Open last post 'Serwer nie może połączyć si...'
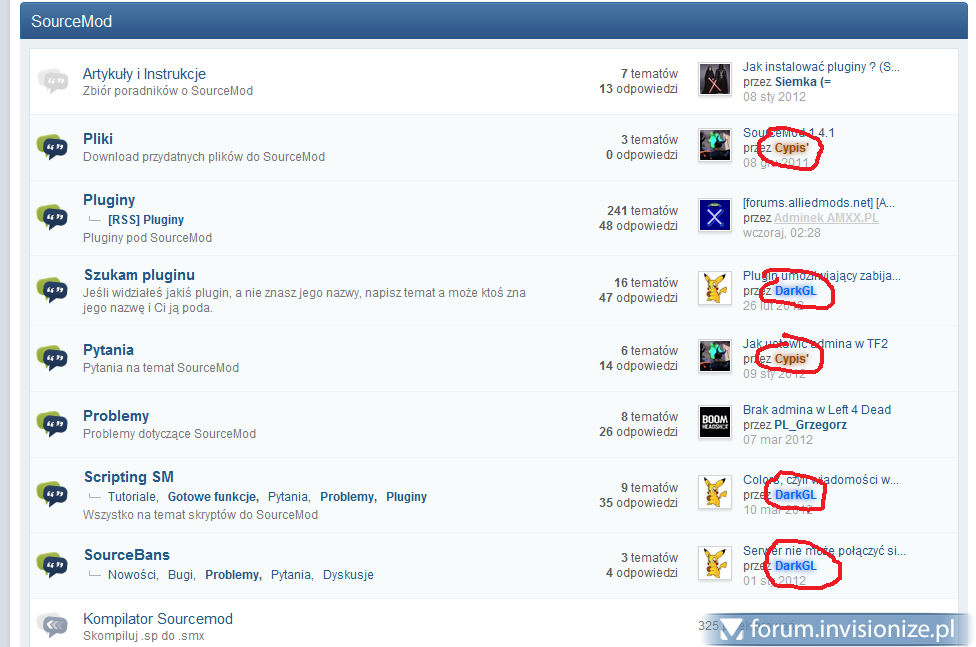The width and height of the screenshot is (976, 647). click(x=824, y=550)
